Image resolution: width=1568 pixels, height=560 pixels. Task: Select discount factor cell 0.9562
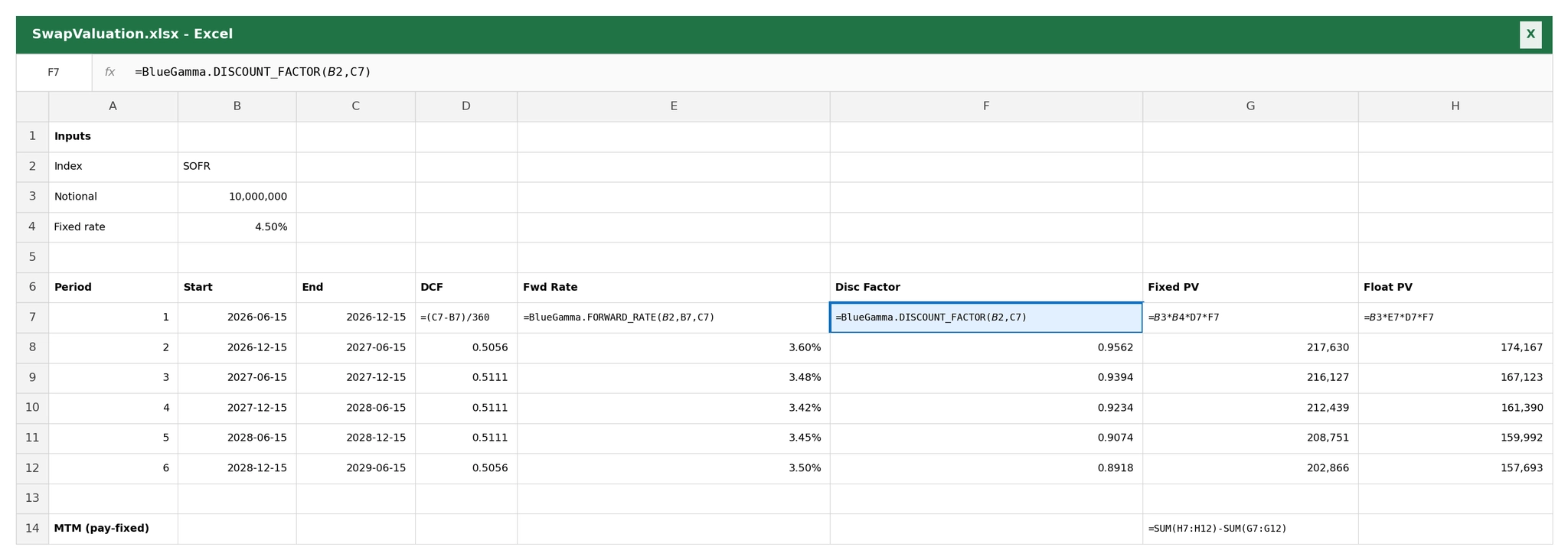pyautogui.click(x=986, y=348)
